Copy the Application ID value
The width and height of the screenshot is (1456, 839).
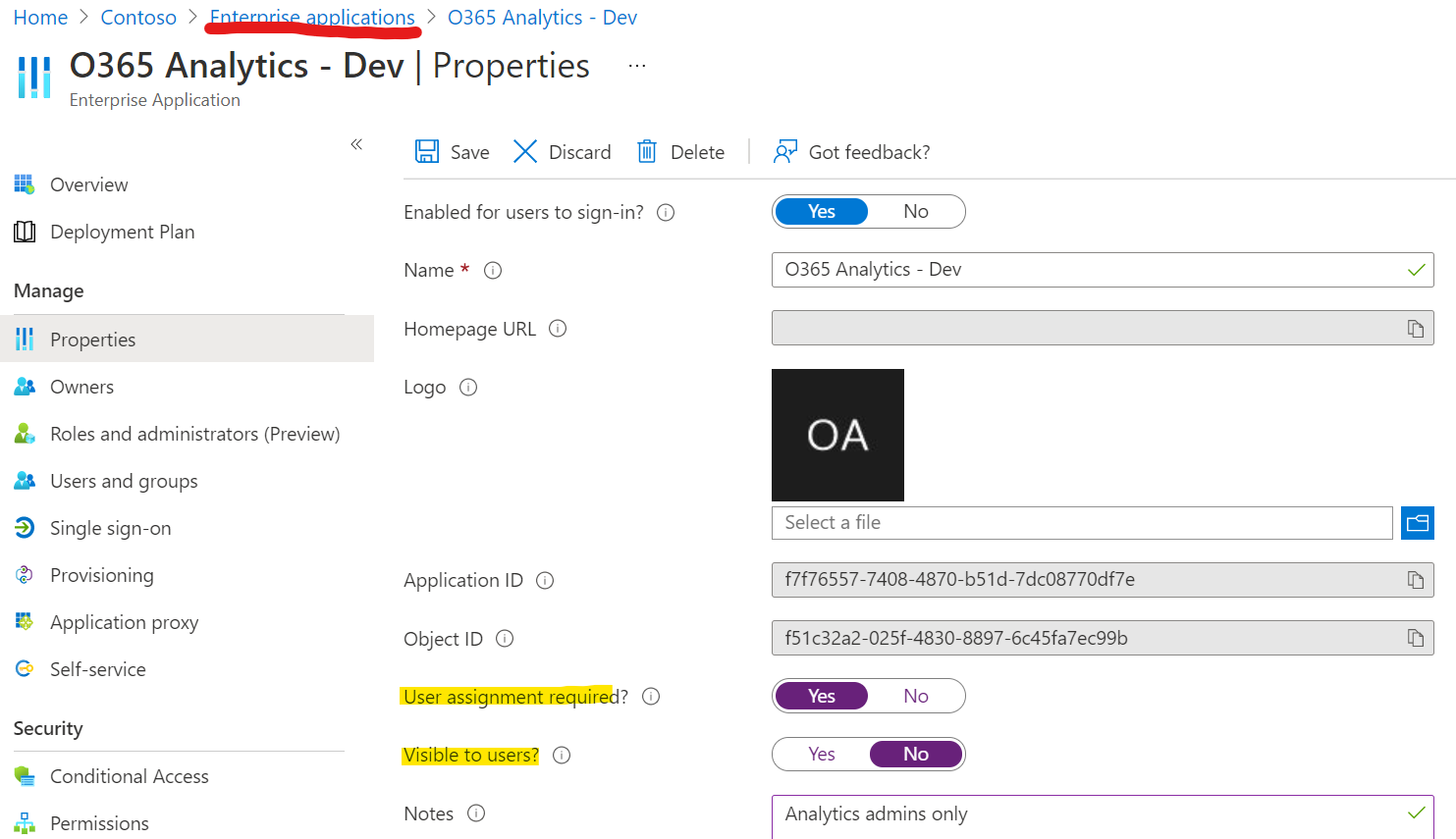[1416, 580]
